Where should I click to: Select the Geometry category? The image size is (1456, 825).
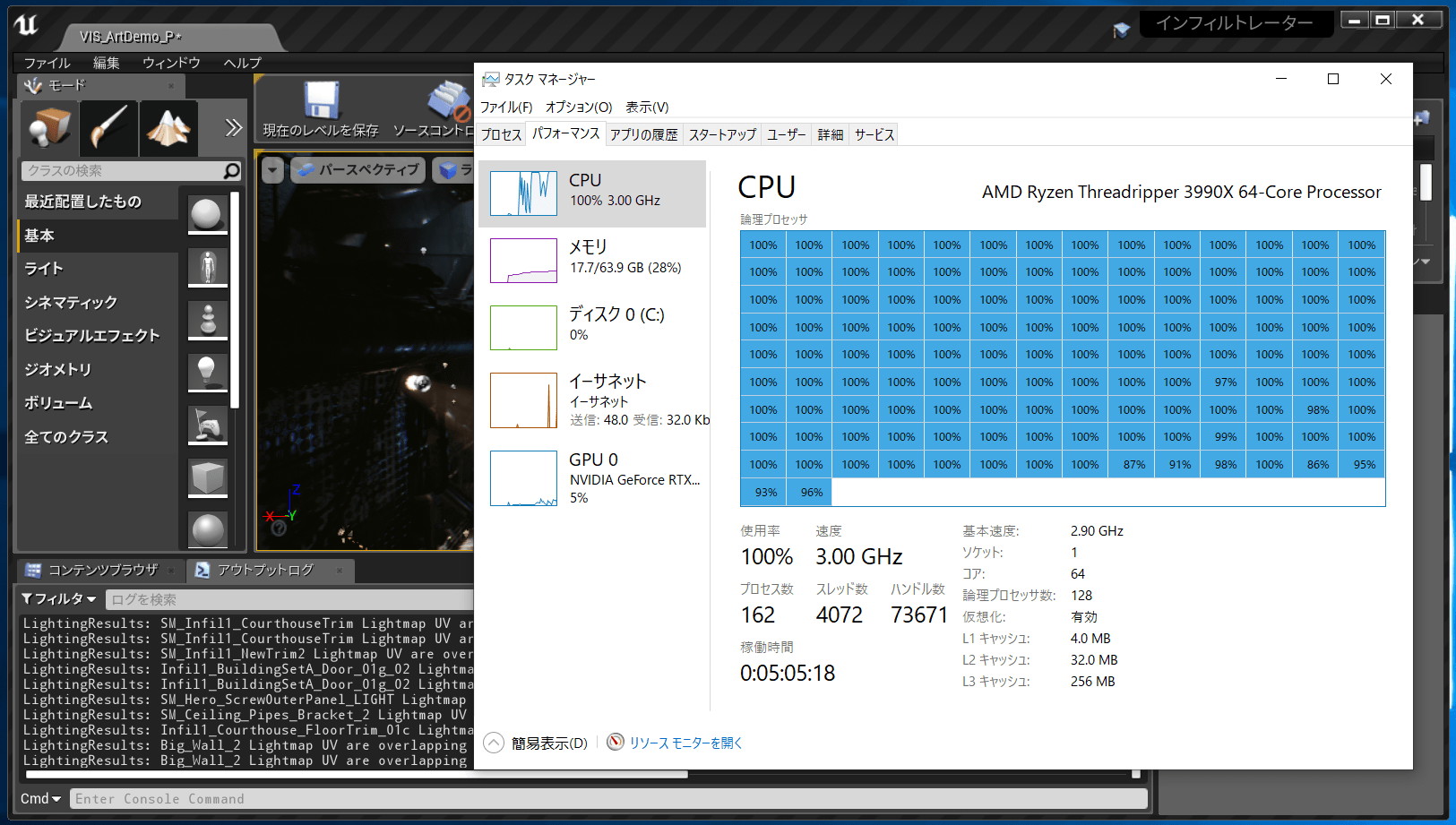(x=98, y=369)
